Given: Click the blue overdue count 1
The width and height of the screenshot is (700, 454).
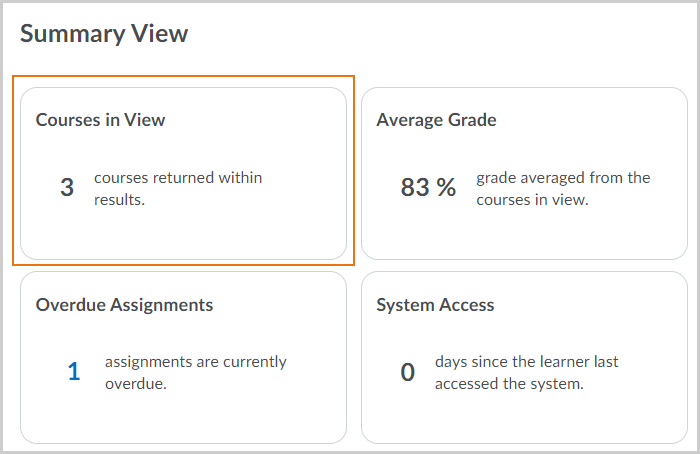Looking at the screenshot, I should (x=74, y=372).
